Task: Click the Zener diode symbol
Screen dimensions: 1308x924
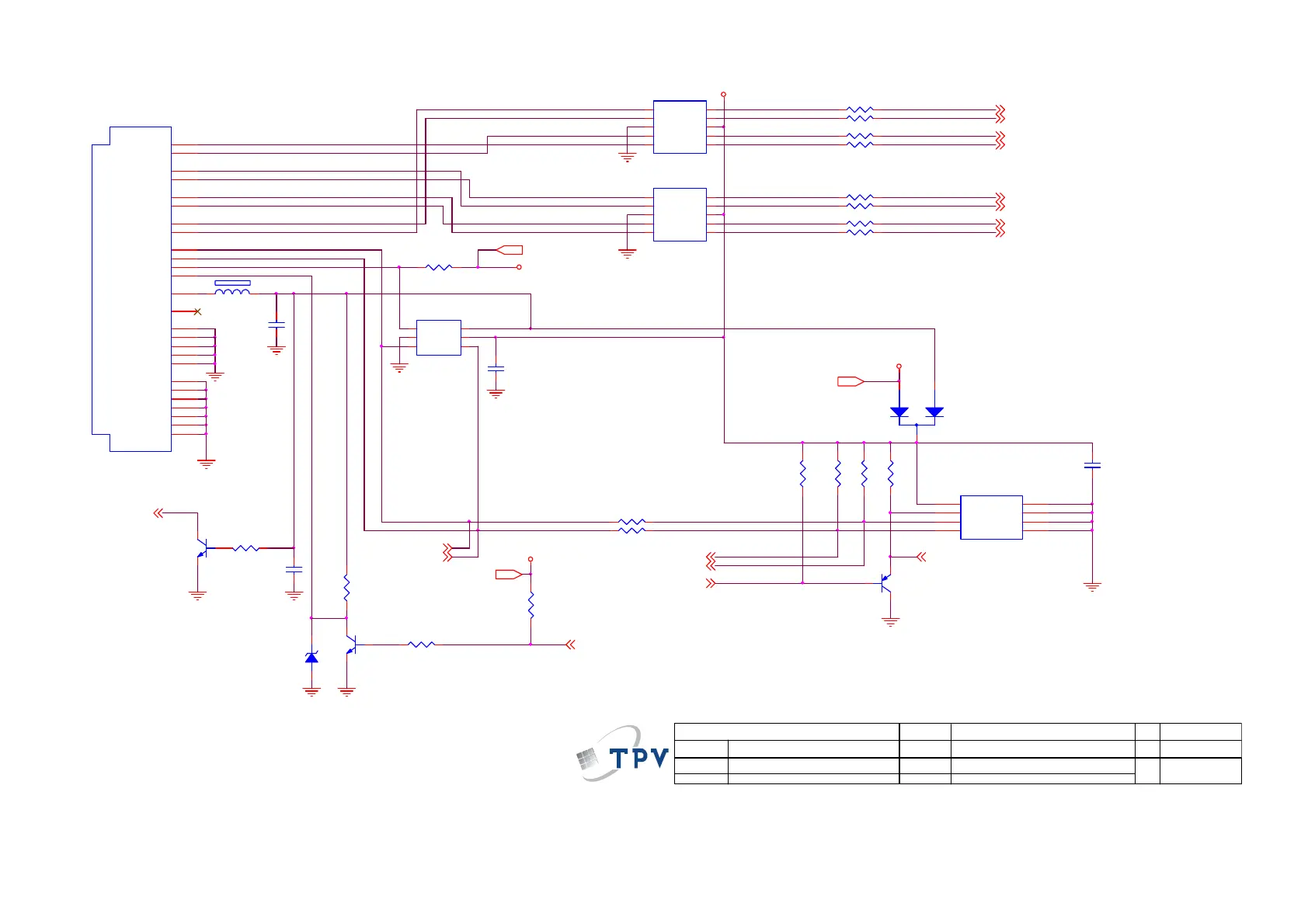Action: coord(311,658)
